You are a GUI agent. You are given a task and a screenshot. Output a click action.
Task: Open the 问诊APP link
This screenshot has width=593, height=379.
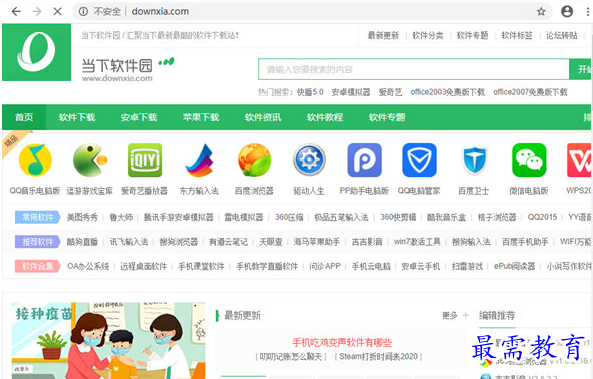(325, 266)
